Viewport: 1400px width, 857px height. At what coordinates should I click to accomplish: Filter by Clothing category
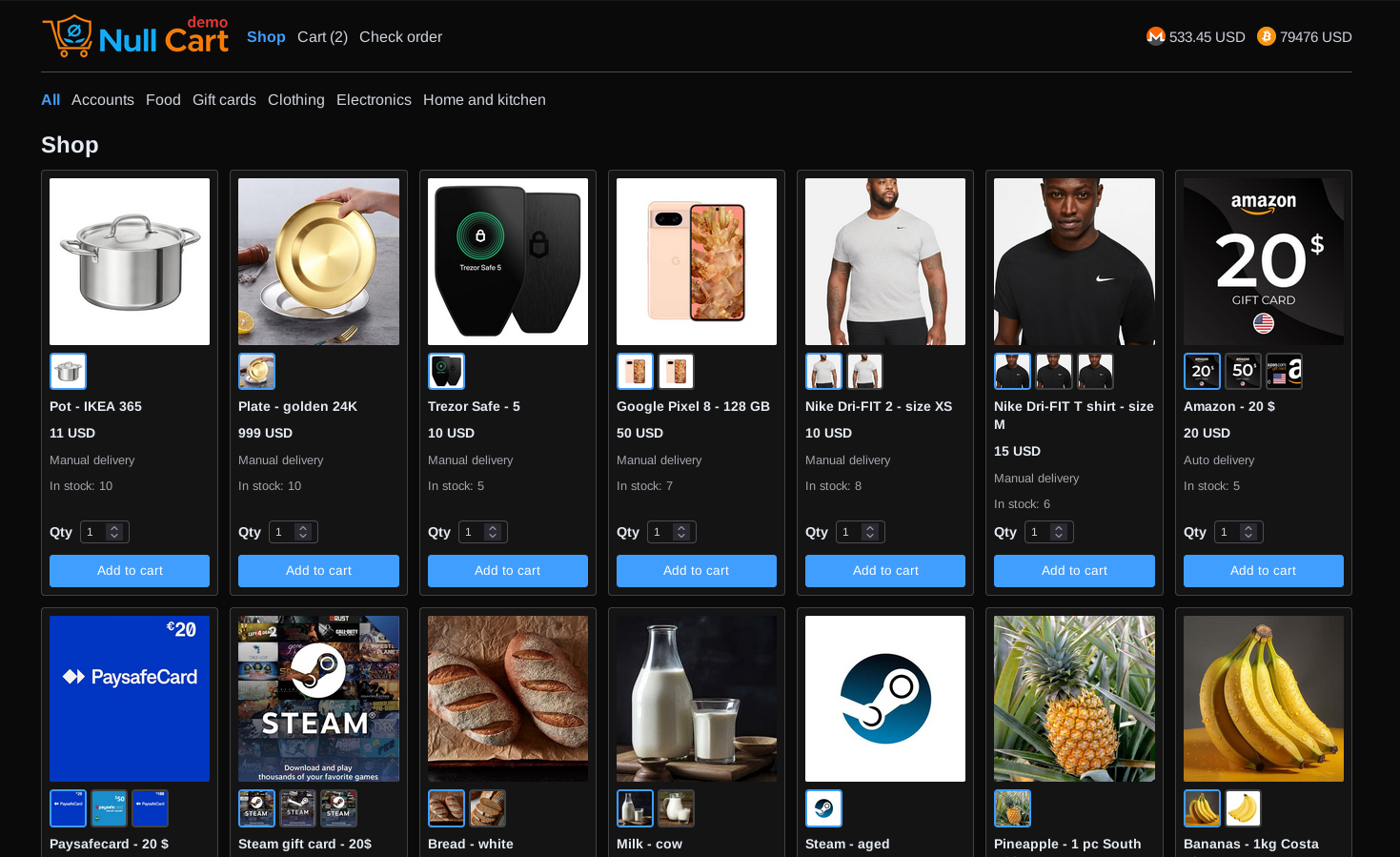(295, 99)
